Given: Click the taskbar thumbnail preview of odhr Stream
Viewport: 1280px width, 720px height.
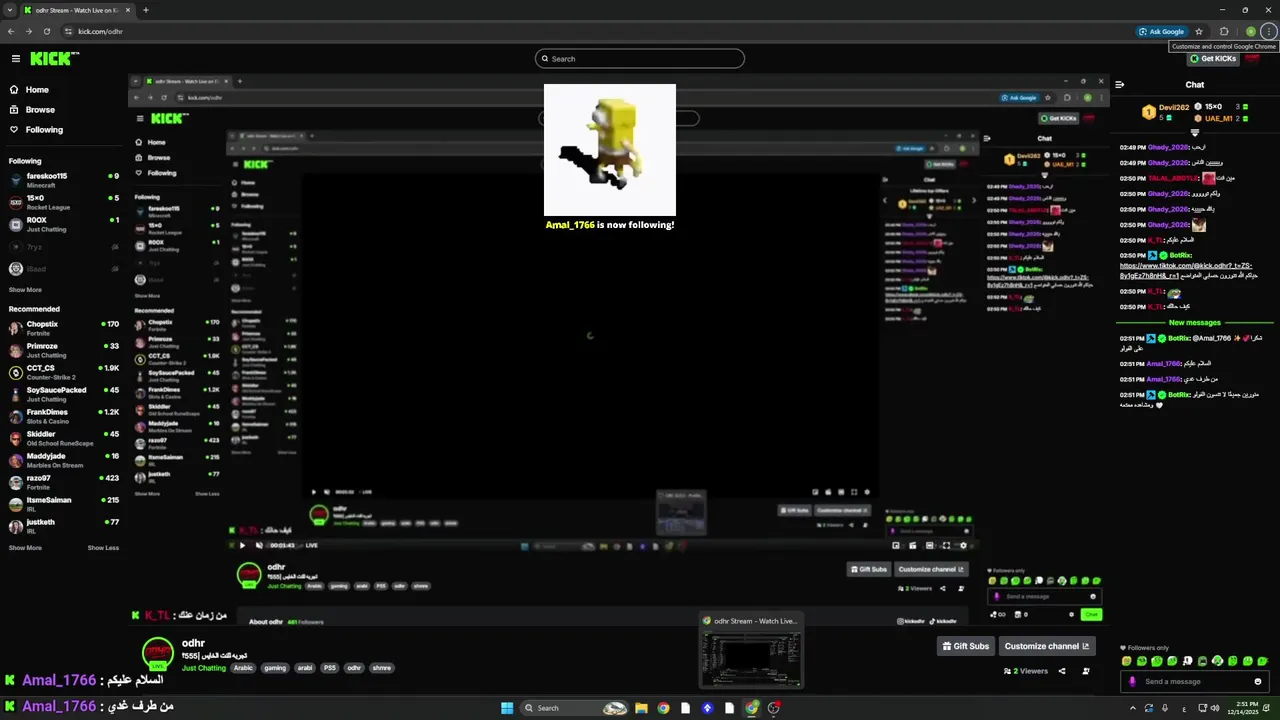Looking at the screenshot, I should tap(751, 651).
